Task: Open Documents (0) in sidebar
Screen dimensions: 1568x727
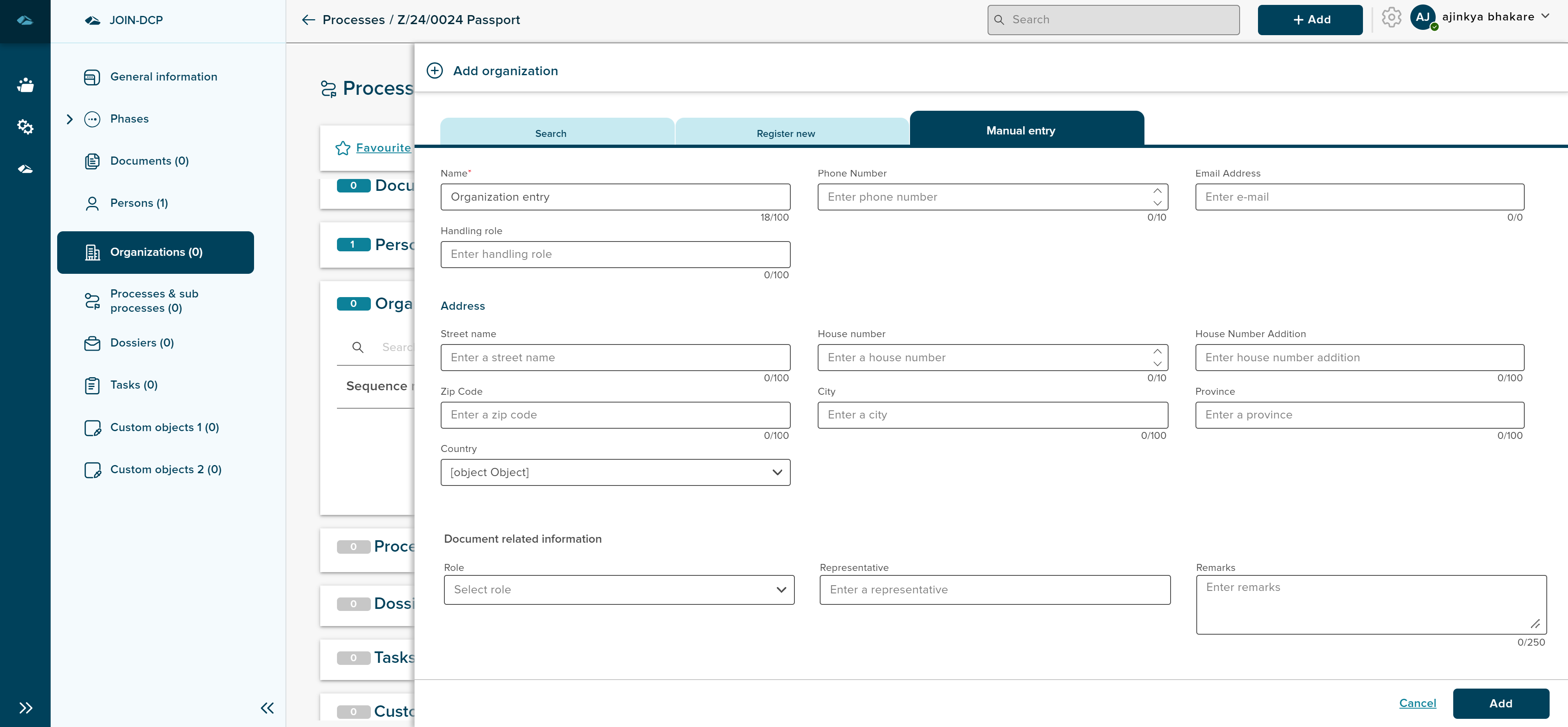Action: click(x=149, y=161)
